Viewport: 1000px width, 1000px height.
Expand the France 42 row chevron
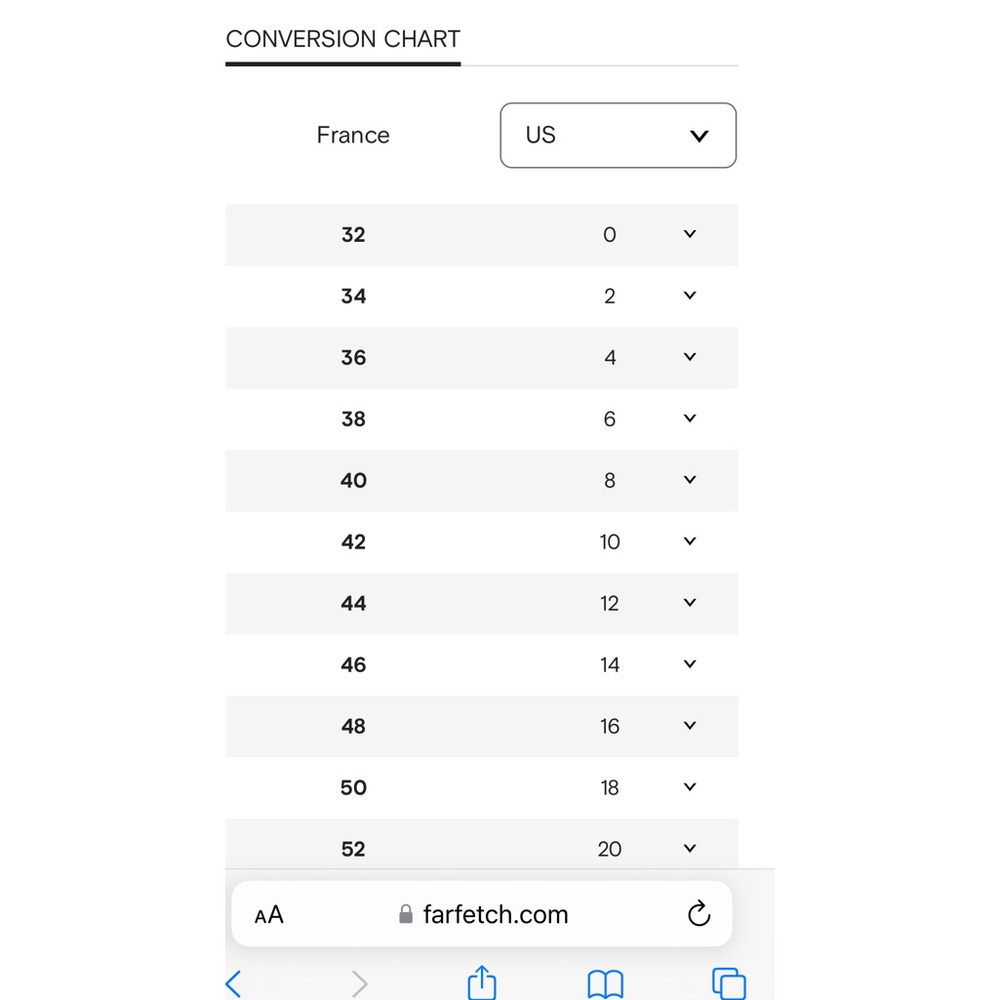click(x=689, y=541)
